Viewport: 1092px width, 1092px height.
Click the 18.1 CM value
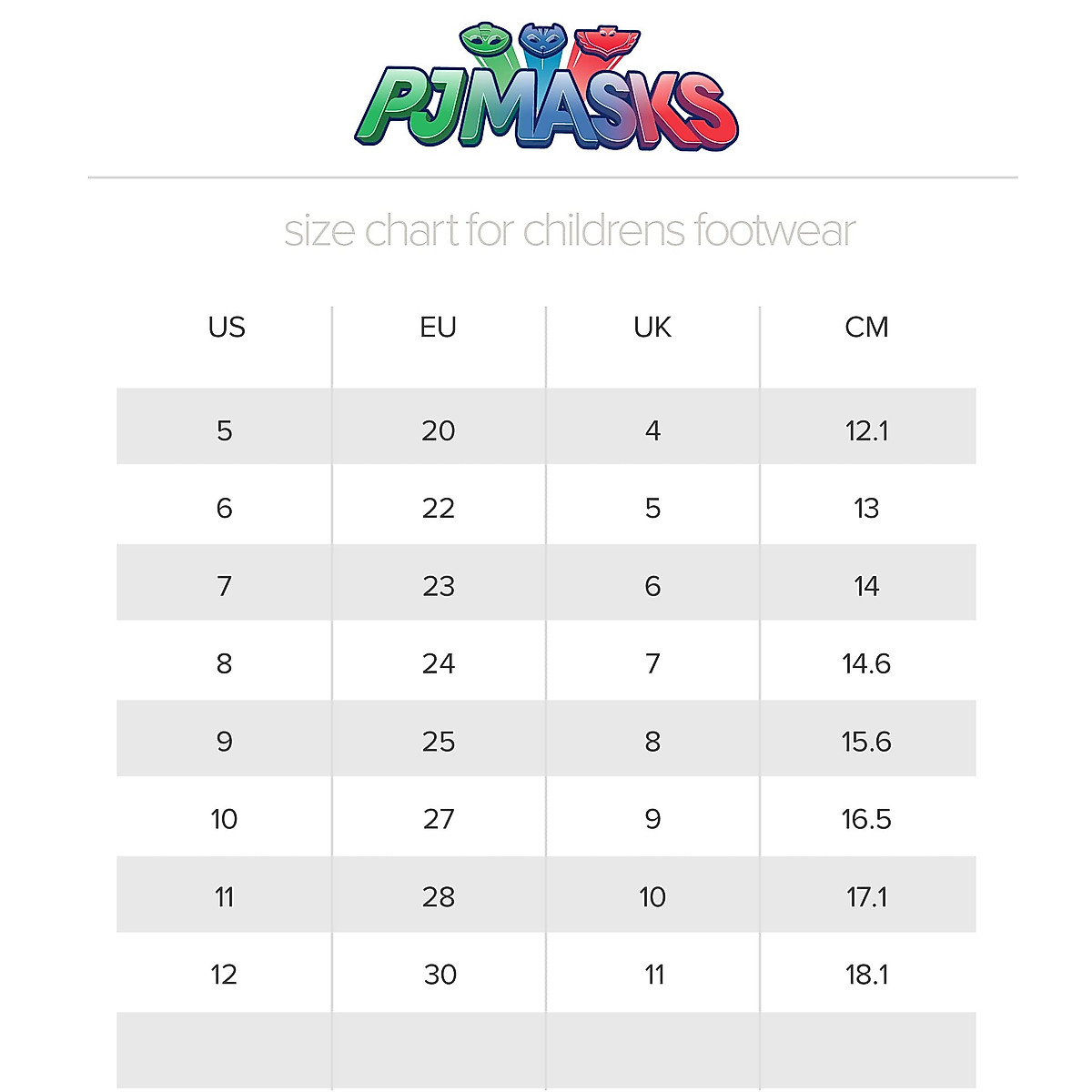point(866,975)
